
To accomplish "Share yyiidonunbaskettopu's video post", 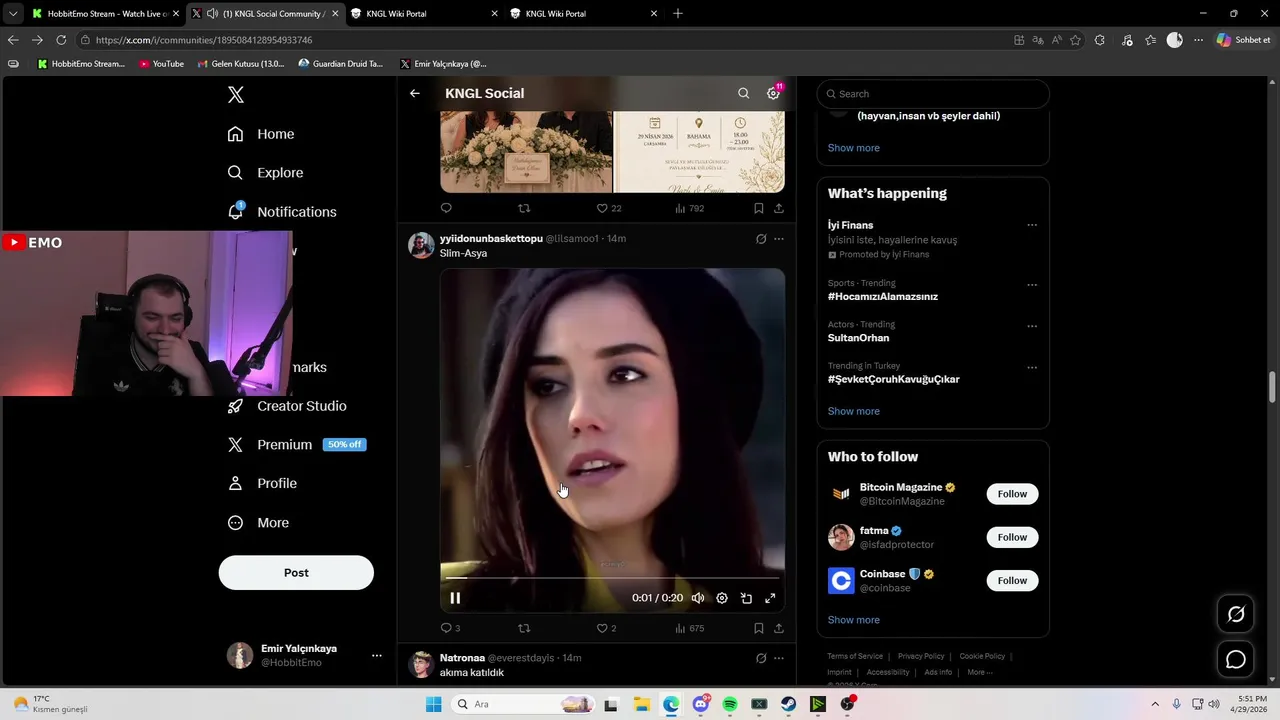I will point(778,628).
